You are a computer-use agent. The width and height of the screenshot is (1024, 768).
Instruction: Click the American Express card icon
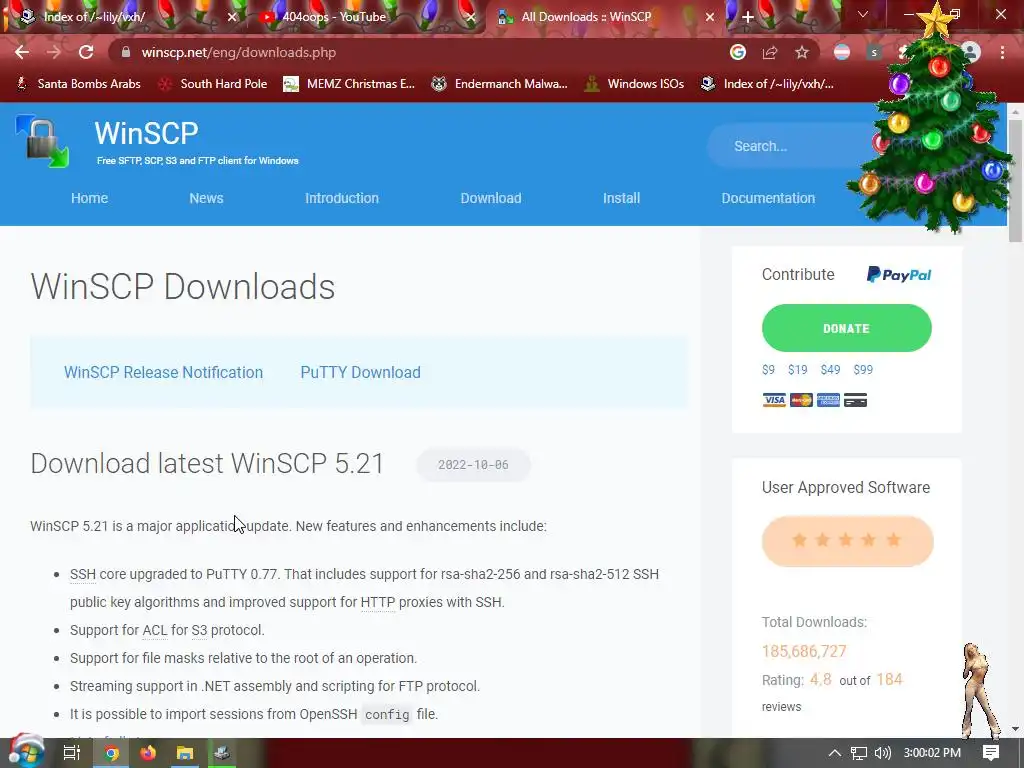pyautogui.click(x=828, y=400)
